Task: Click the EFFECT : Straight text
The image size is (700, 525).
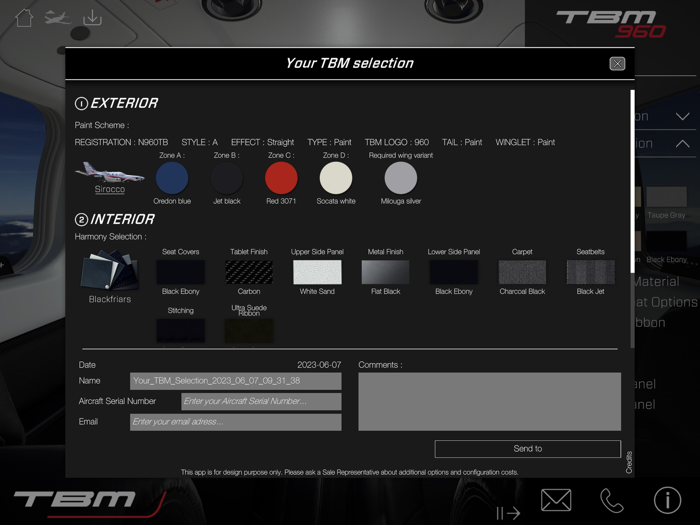Action: [262, 142]
